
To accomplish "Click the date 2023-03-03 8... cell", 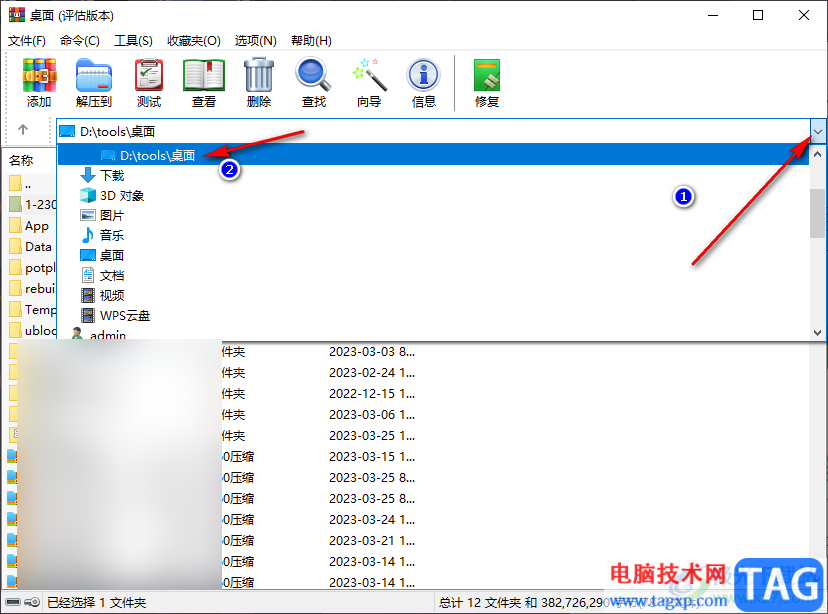I will point(372,352).
